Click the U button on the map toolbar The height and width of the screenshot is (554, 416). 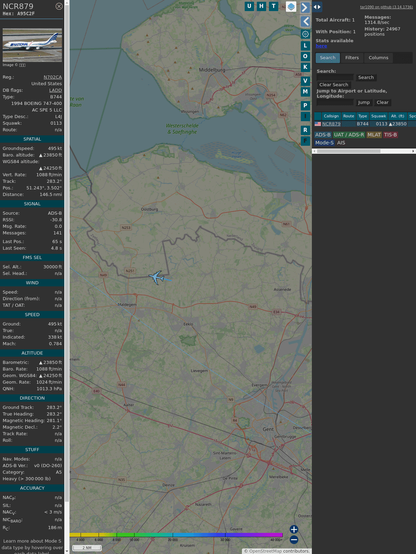pyautogui.click(x=250, y=6)
